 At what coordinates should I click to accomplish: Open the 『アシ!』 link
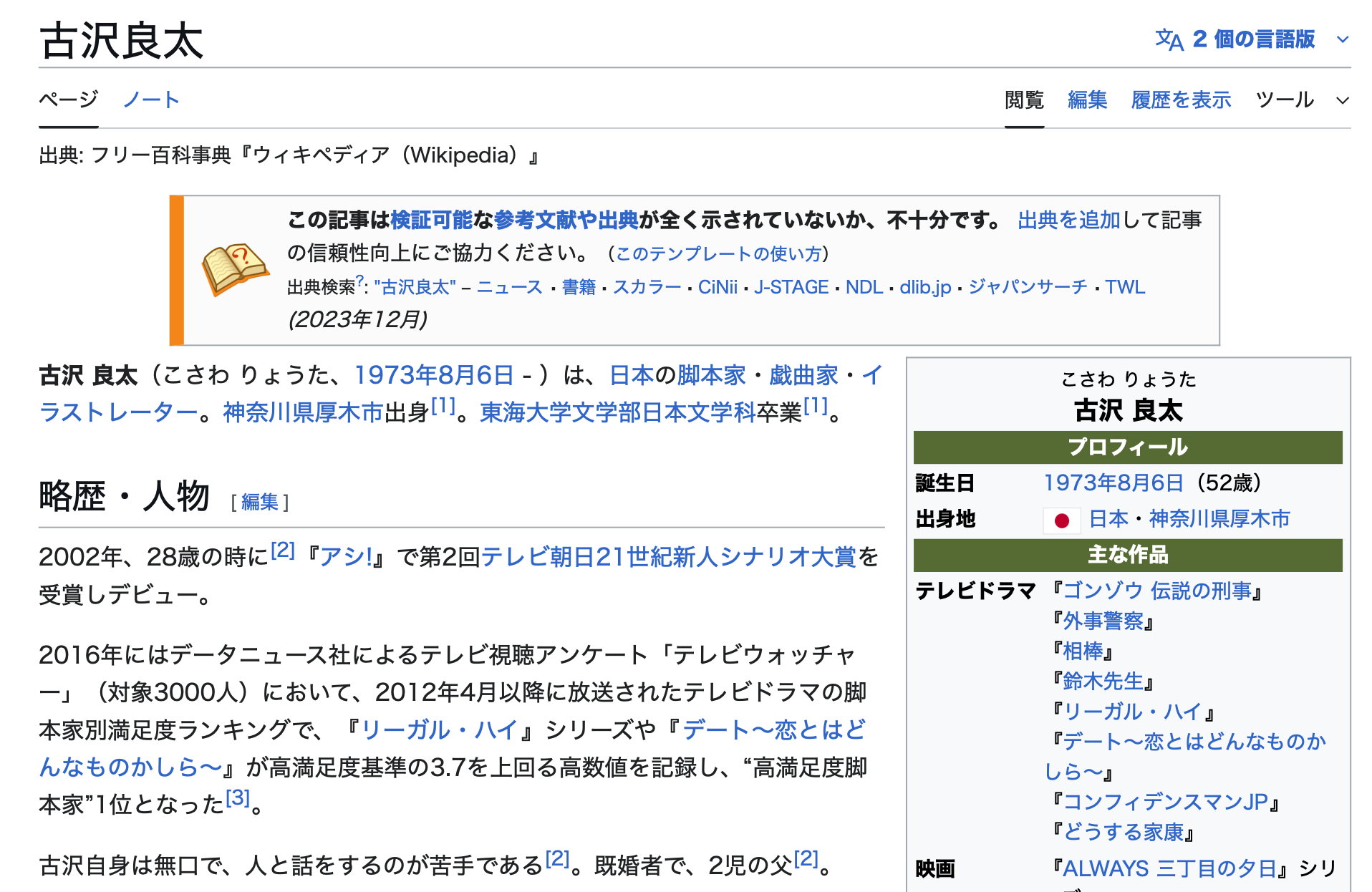346,557
